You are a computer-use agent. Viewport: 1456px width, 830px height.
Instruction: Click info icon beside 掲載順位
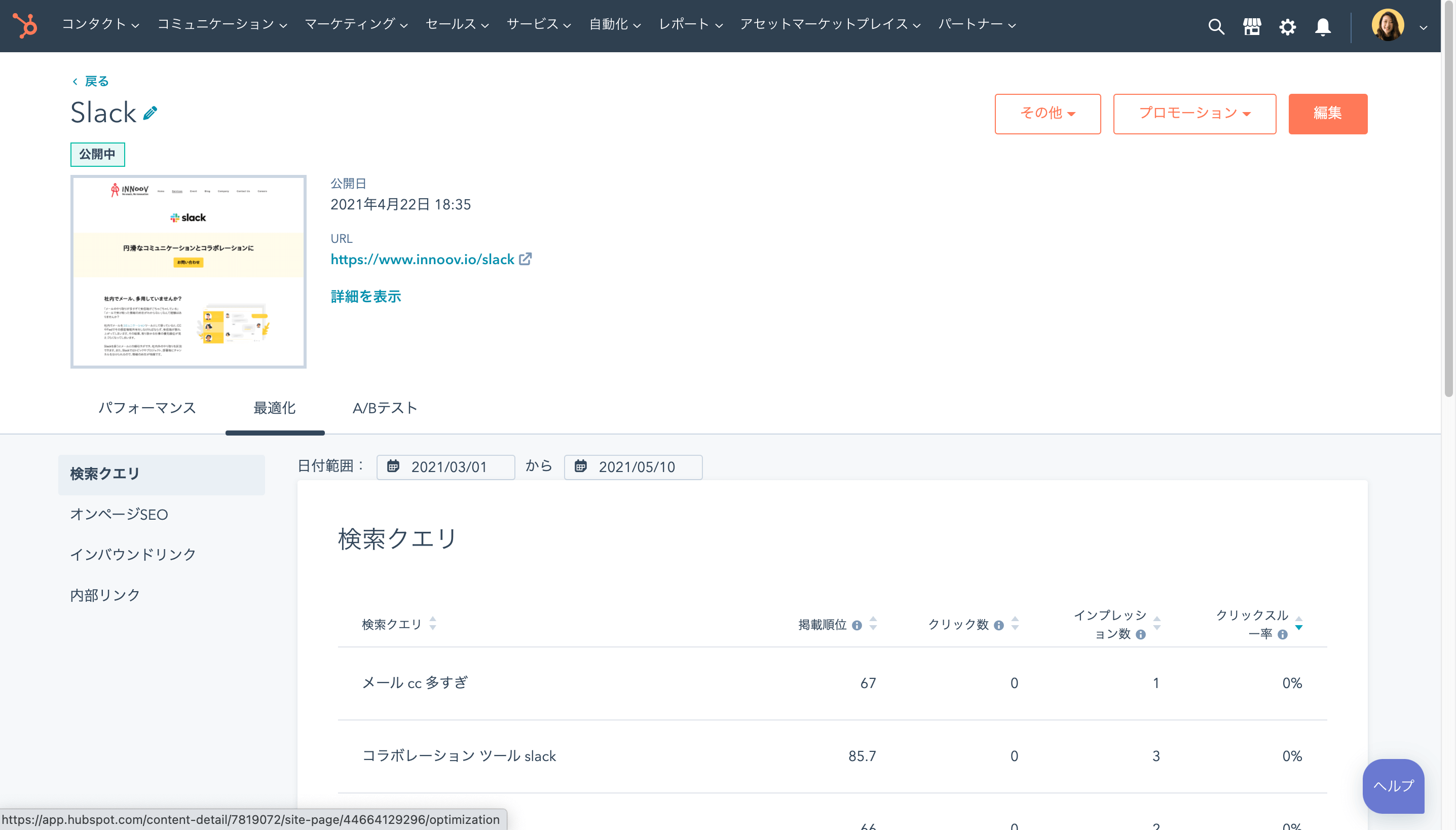tap(857, 625)
